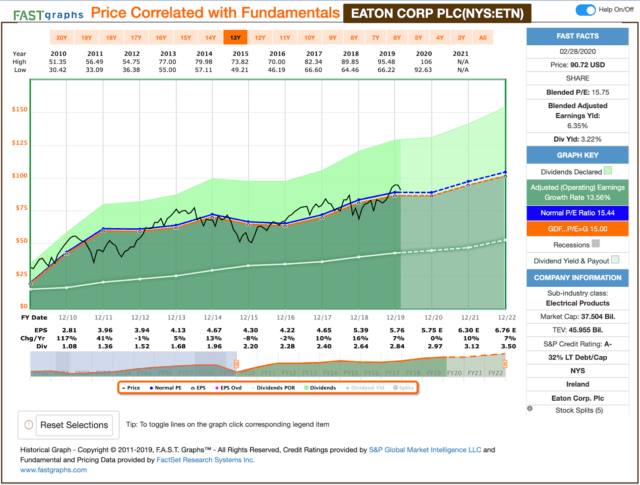640x485 pixels.
Task: Click the S&P Credit Rating: A- row
Action: 578,344
